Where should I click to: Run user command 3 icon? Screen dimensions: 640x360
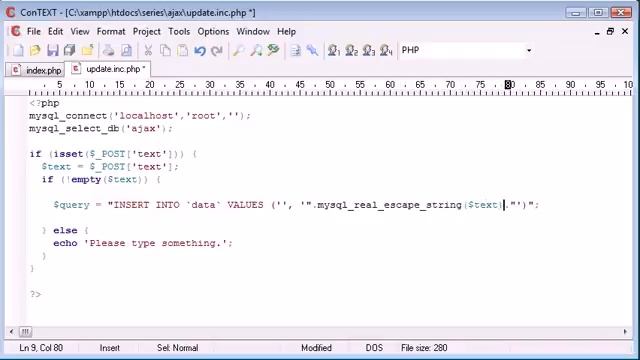coord(369,51)
